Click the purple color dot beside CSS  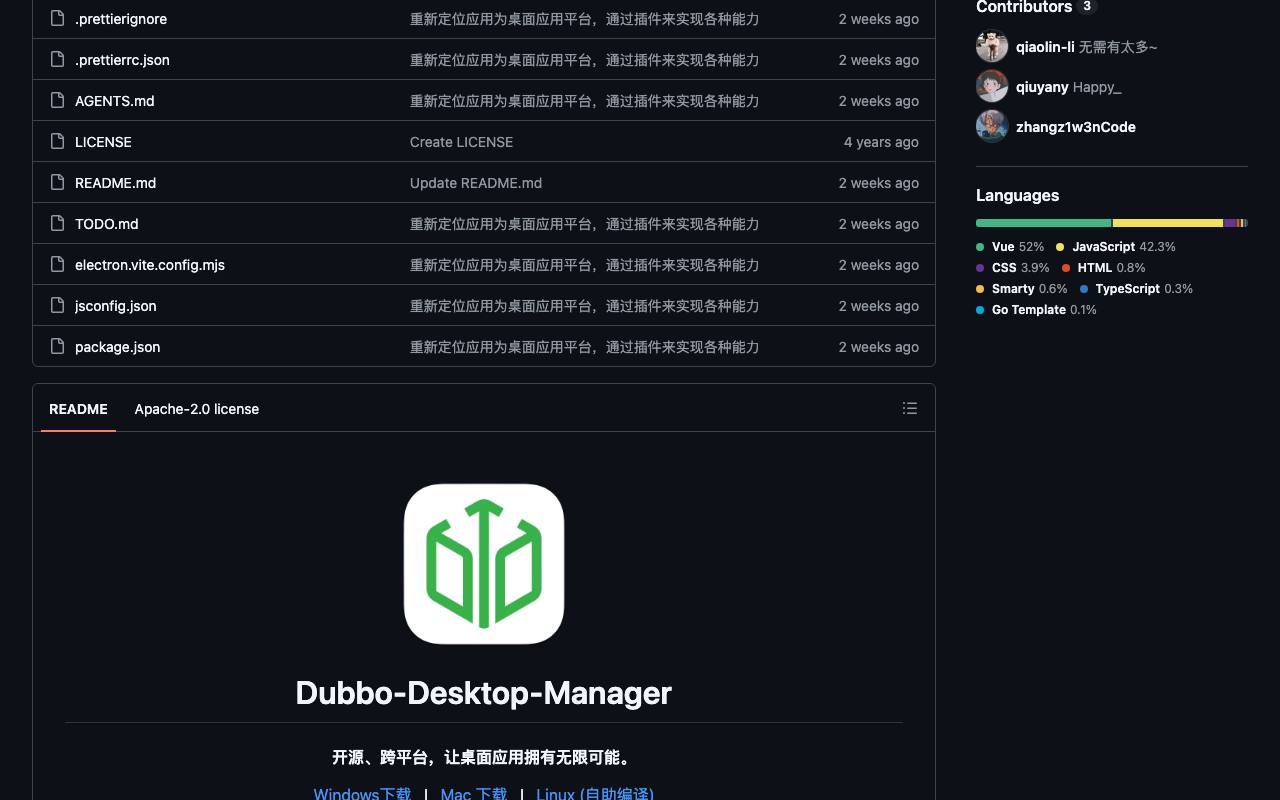click(x=981, y=268)
